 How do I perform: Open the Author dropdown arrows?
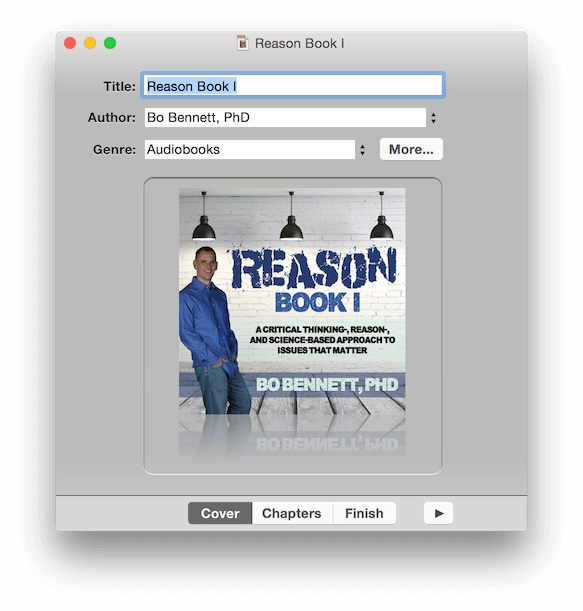433,118
